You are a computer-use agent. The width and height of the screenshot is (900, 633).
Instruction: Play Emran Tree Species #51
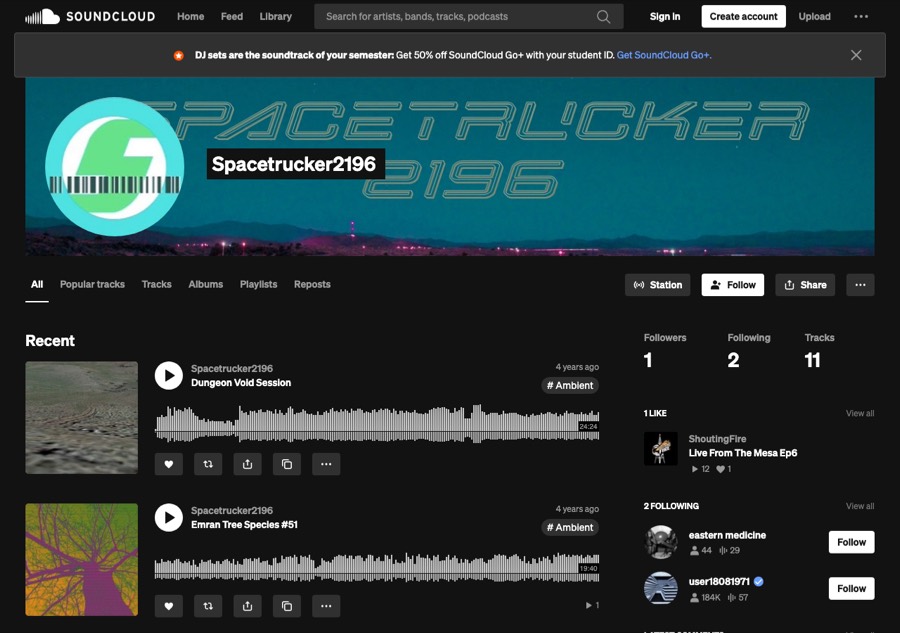[x=168, y=517]
